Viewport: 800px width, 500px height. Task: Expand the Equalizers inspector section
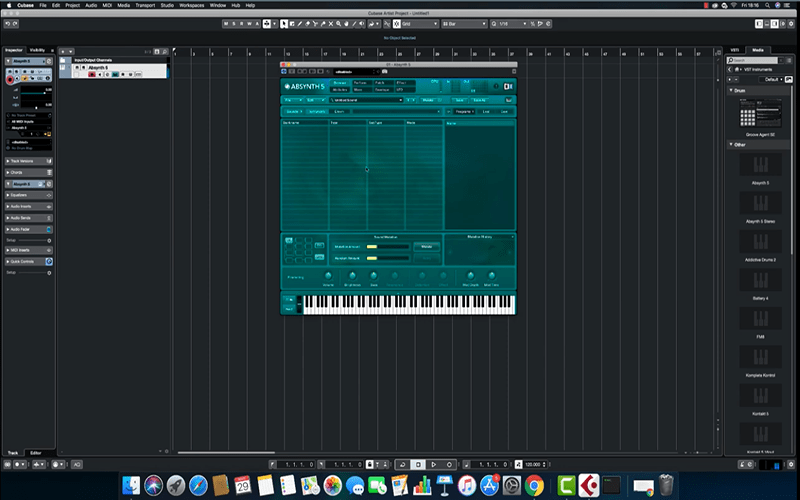pyautogui.click(x=29, y=195)
